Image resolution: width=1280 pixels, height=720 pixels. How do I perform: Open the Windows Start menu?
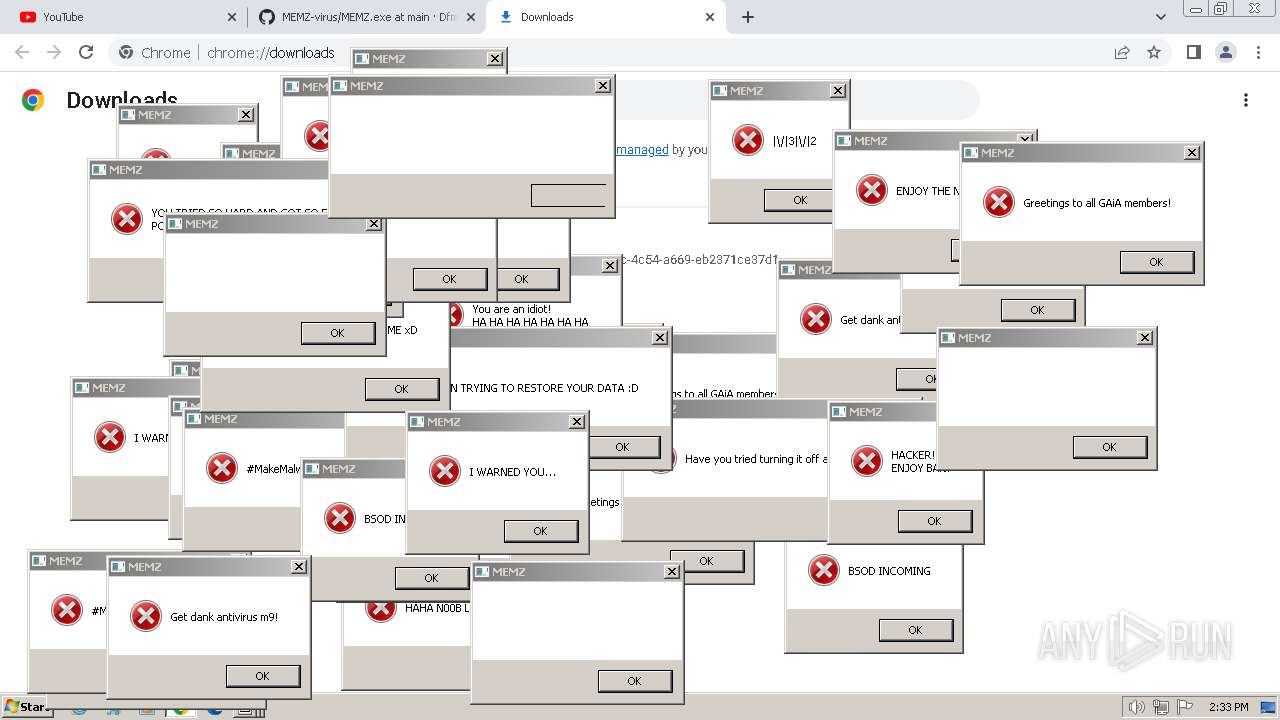click(x=27, y=707)
